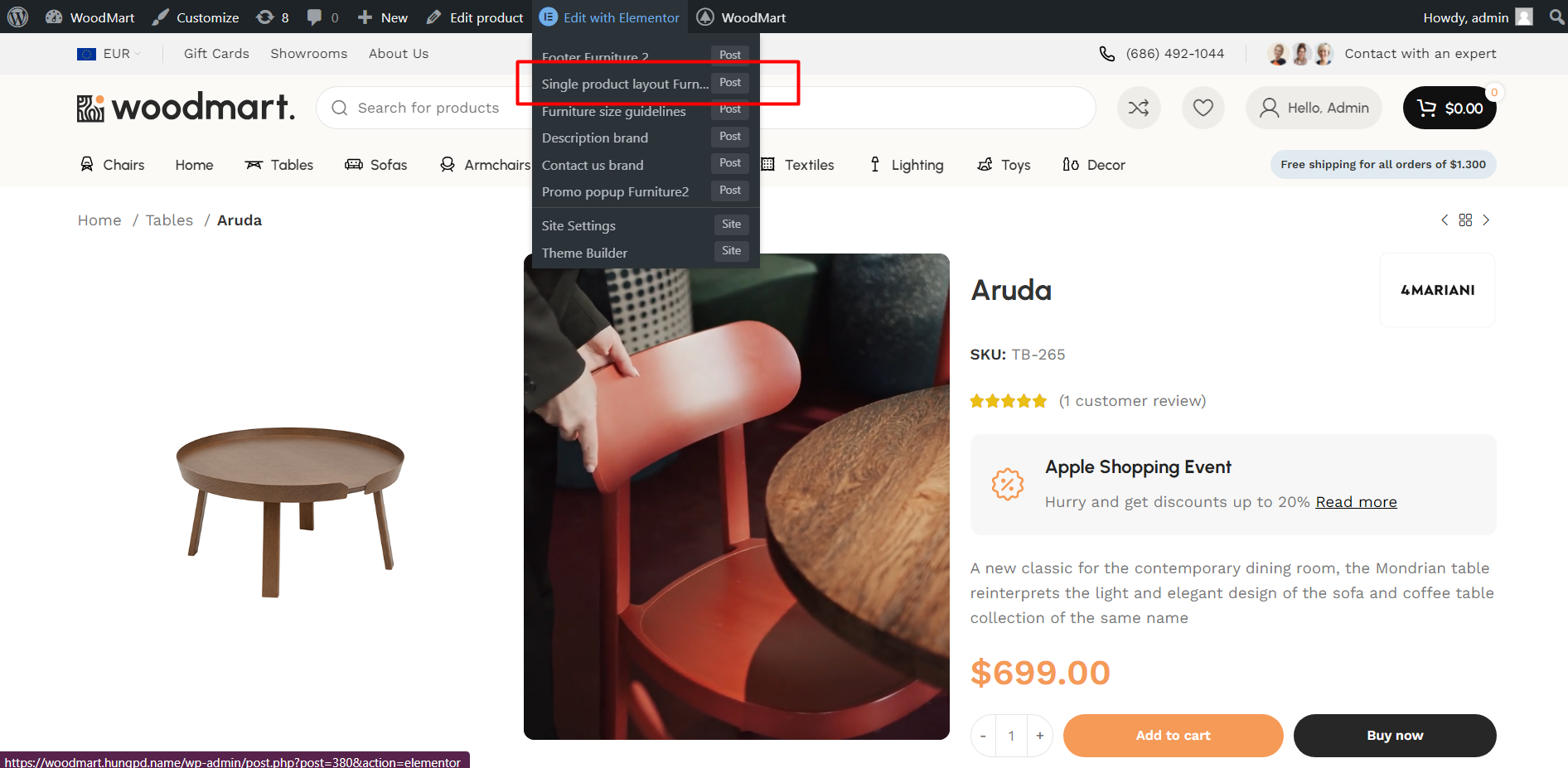Open the compare products shuffle icon
The width and height of the screenshot is (1568, 768).
pos(1139,108)
